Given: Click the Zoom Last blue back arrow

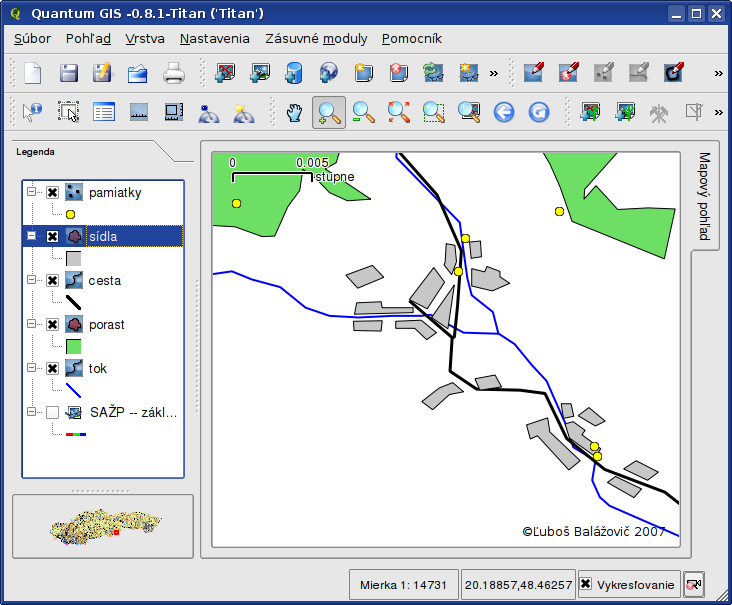Looking at the screenshot, I should pos(503,112).
